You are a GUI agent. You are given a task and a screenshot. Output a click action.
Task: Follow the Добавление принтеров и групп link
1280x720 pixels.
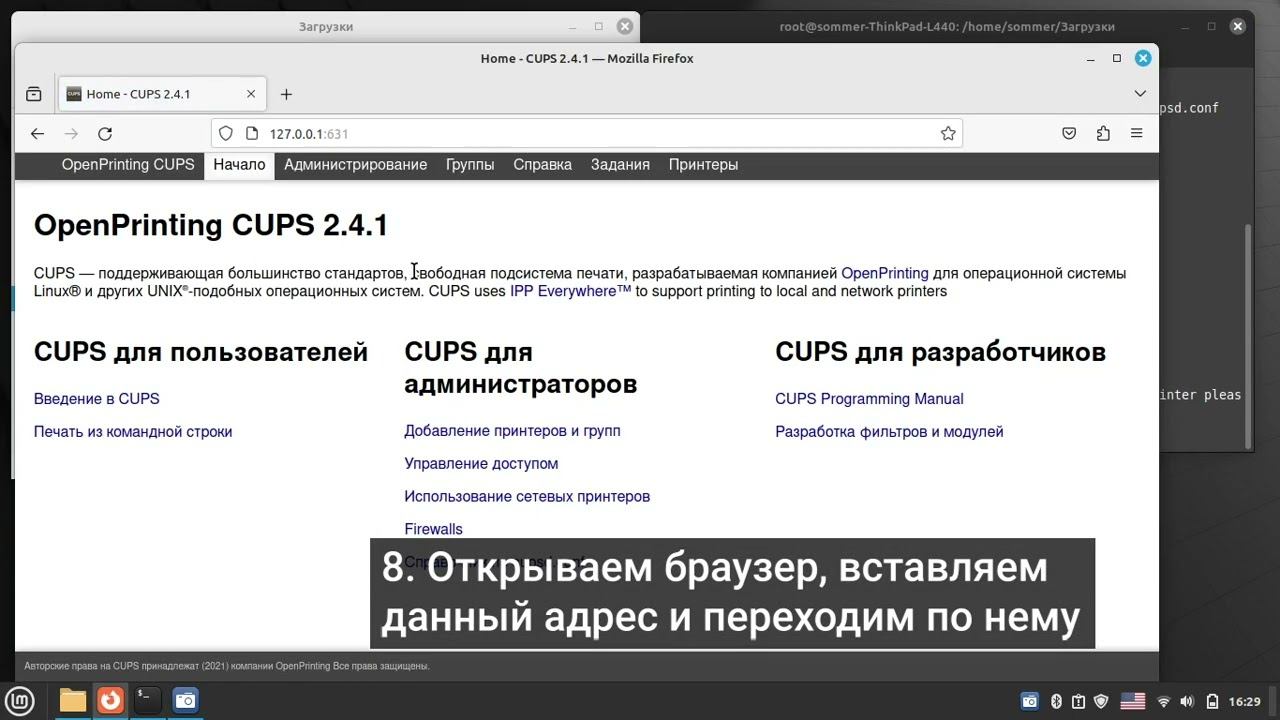coord(512,431)
